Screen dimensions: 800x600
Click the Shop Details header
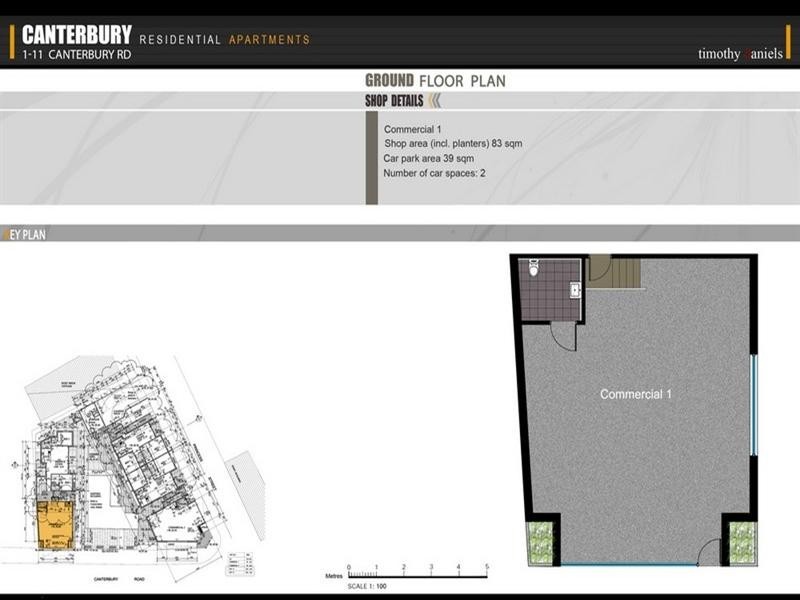[x=394, y=100]
